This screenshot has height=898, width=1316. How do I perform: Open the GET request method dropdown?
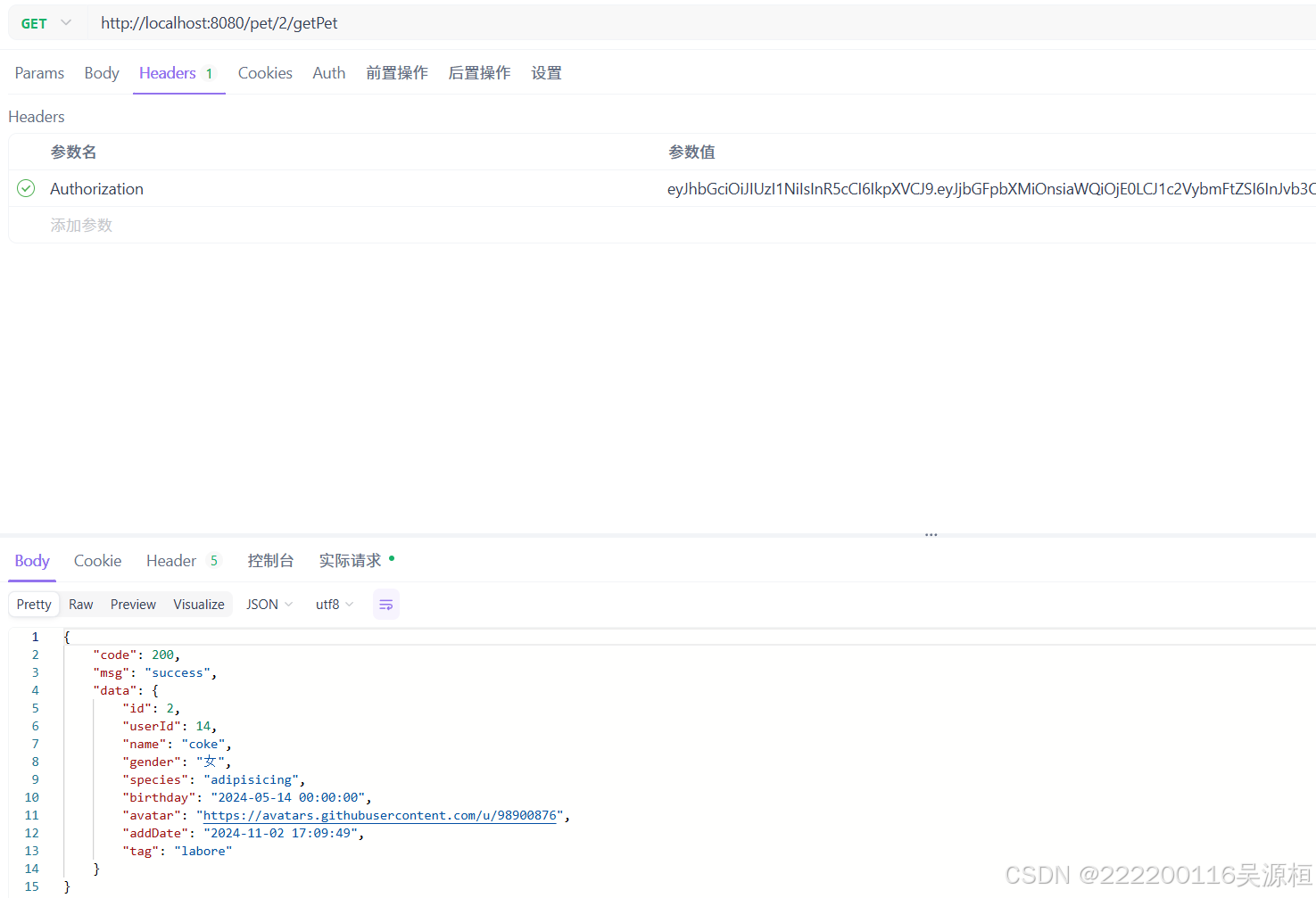[46, 23]
